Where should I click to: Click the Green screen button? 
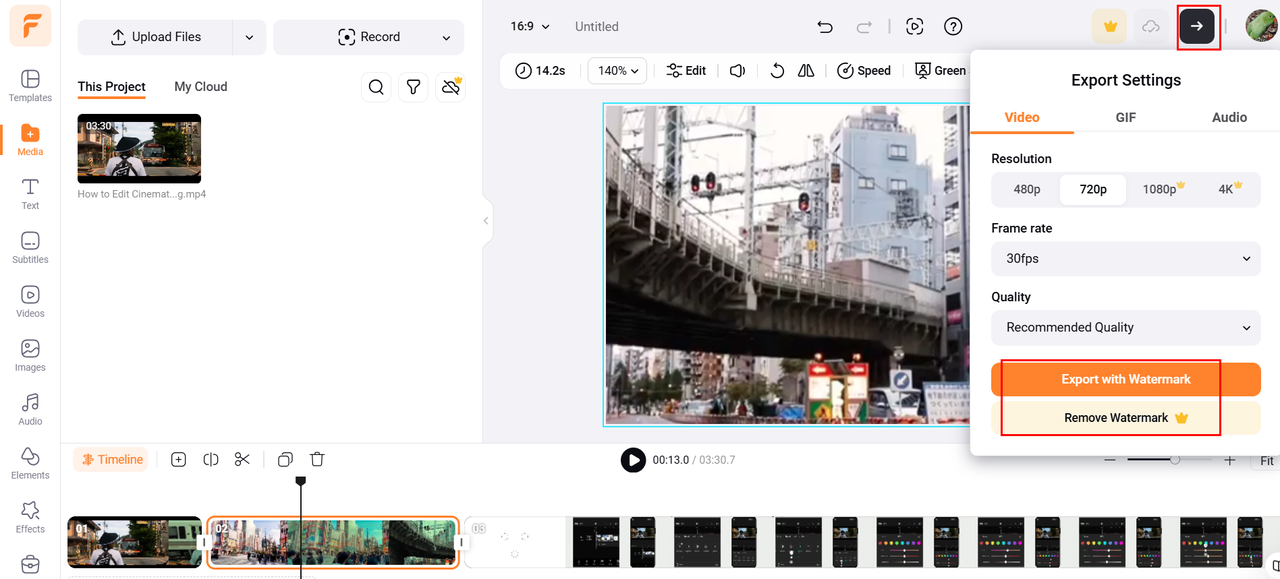pyautogui.click(x=941, y=71)
